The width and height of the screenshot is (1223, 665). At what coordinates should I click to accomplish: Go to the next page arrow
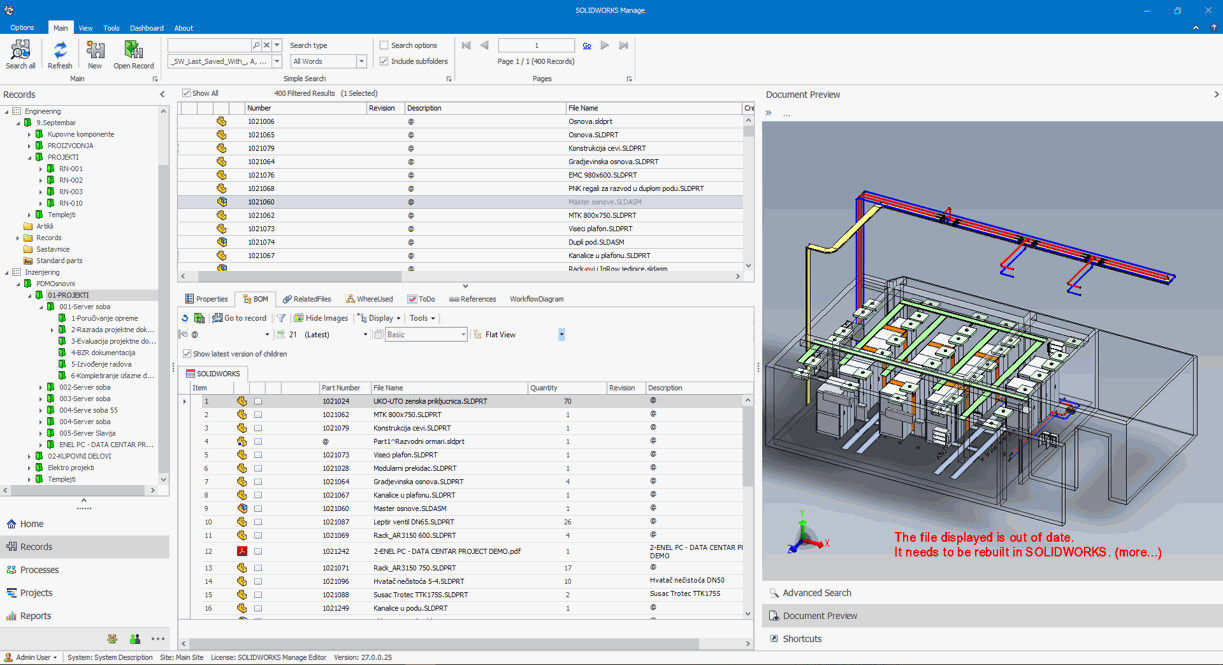(605, 46)
